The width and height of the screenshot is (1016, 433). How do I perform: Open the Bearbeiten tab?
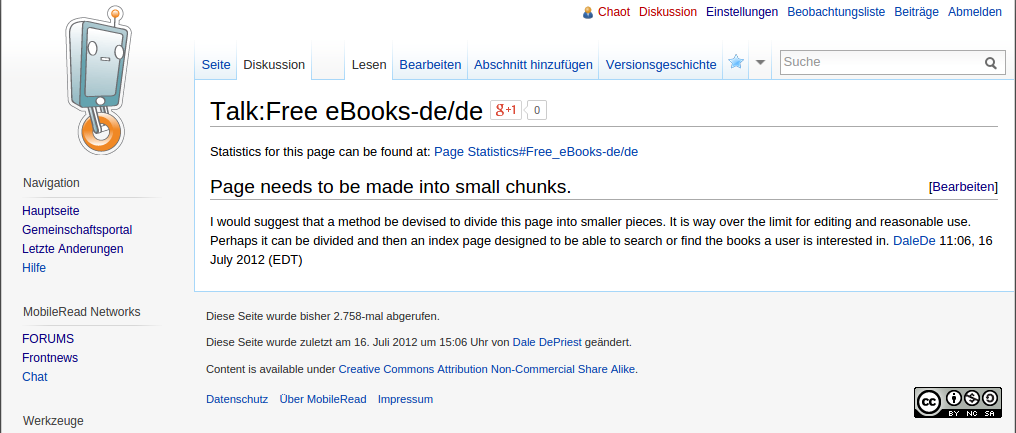pyautogui.click(x=430, y=65)
